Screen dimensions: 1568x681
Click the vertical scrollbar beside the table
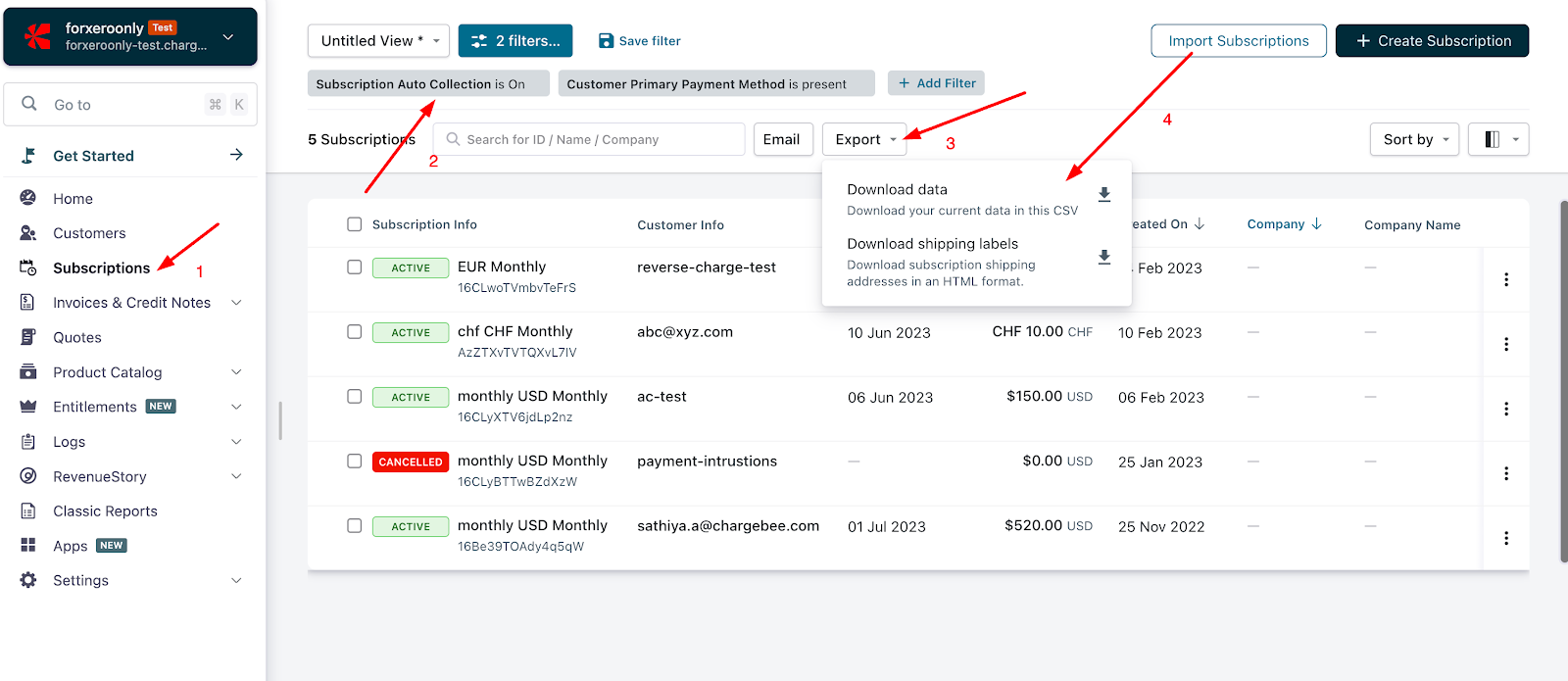(x=1562, y=382)
